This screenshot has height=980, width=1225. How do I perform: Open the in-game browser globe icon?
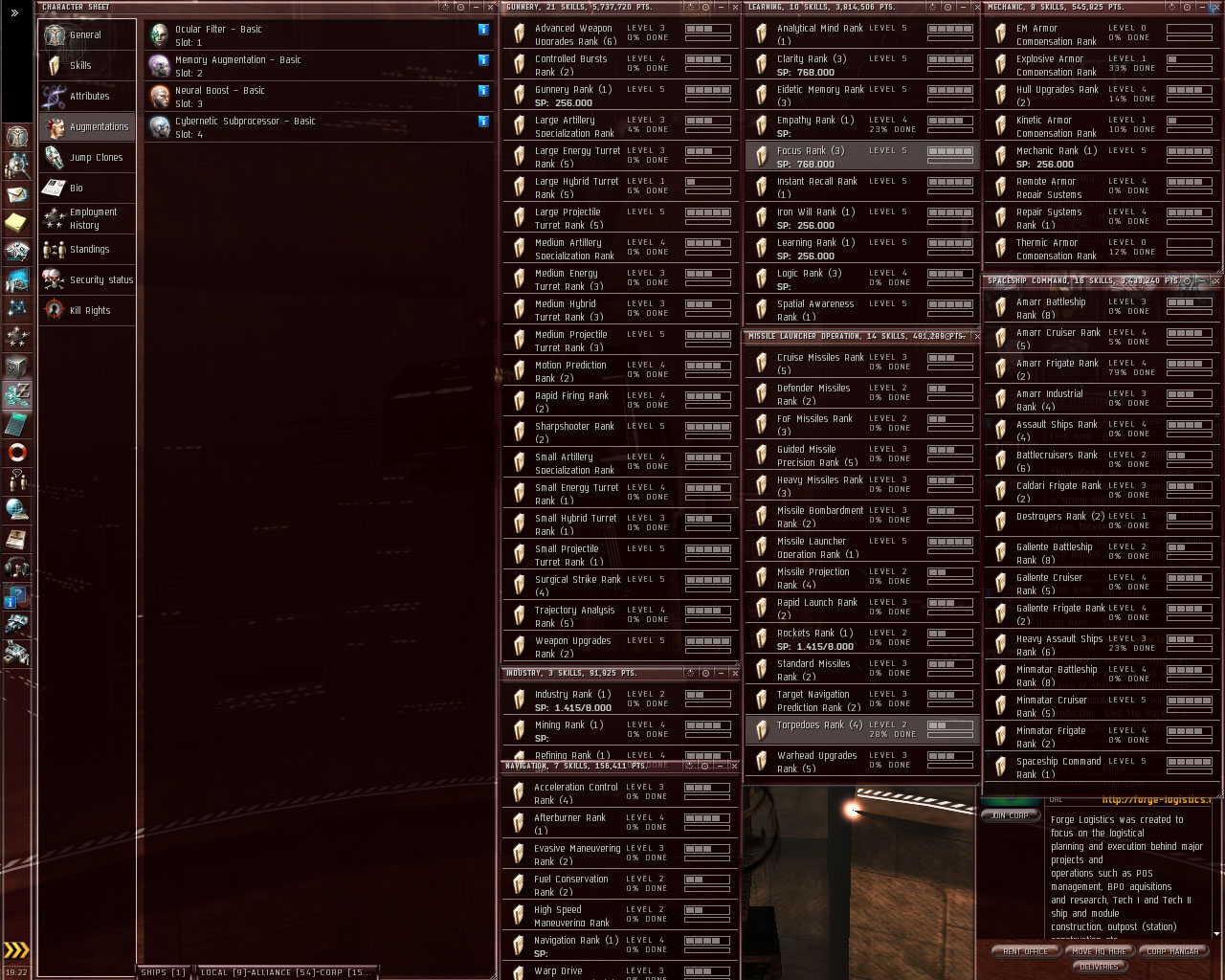click(x=17, y=510)
